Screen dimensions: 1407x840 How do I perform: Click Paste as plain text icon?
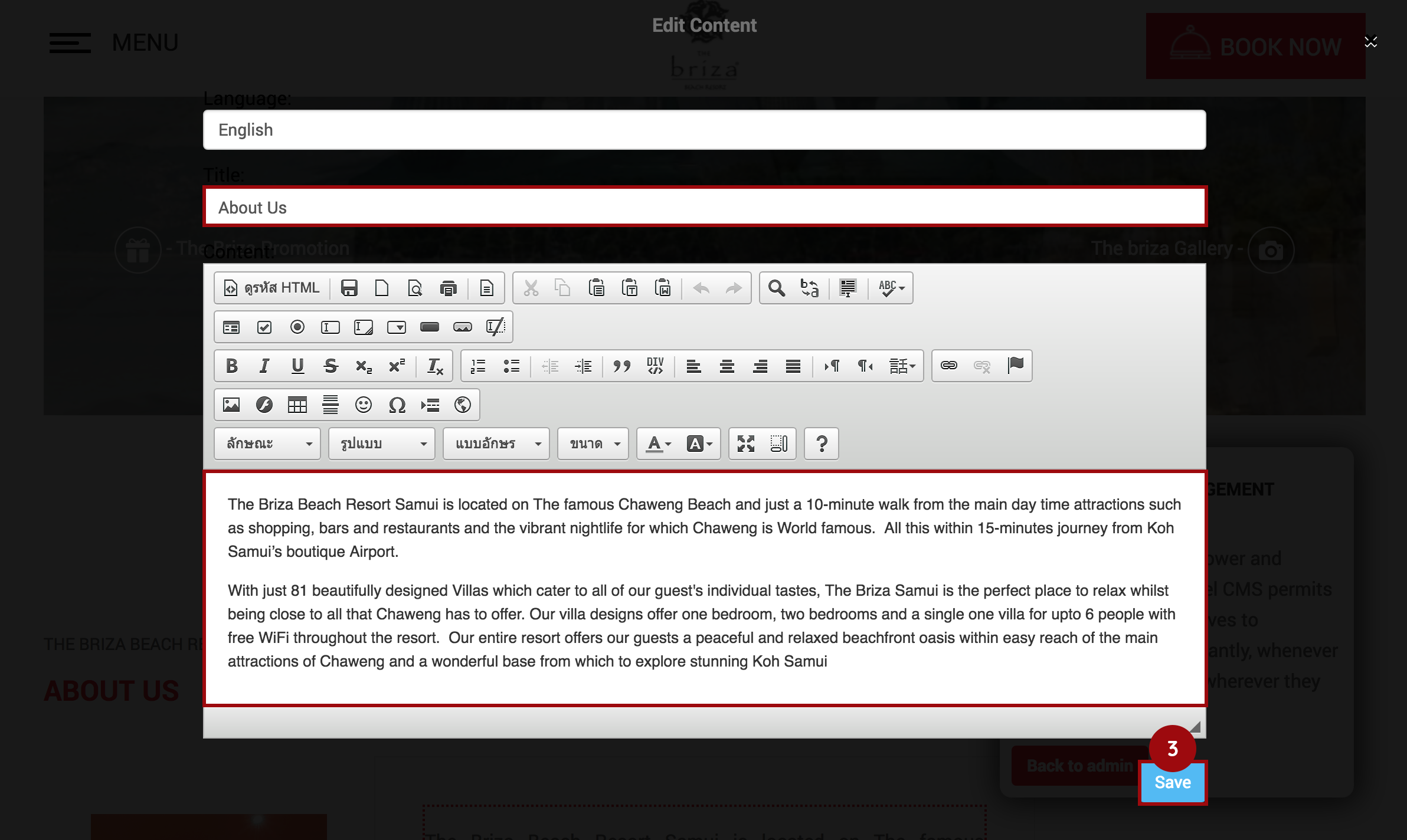630,288
